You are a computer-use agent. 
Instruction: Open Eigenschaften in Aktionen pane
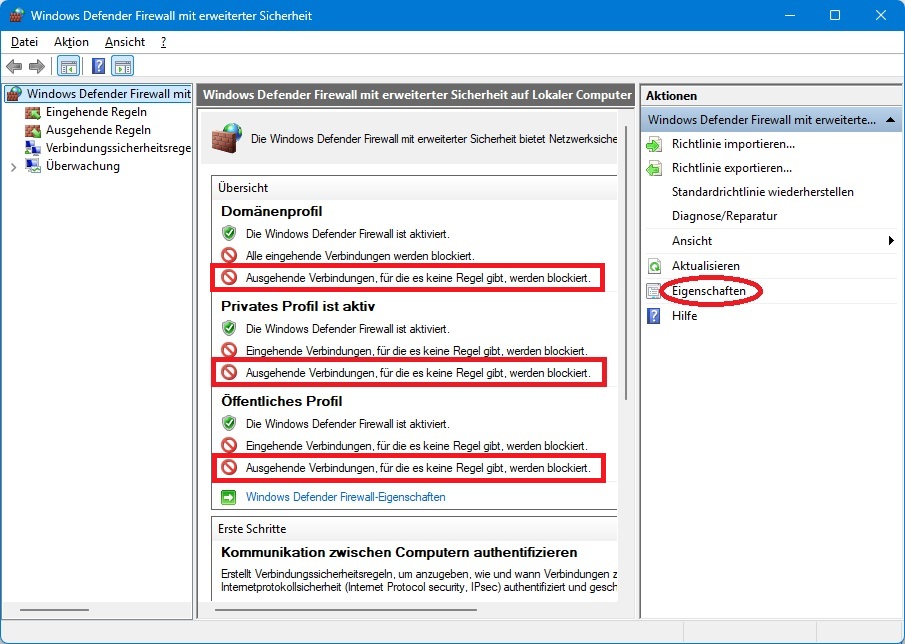click(709, 291)
